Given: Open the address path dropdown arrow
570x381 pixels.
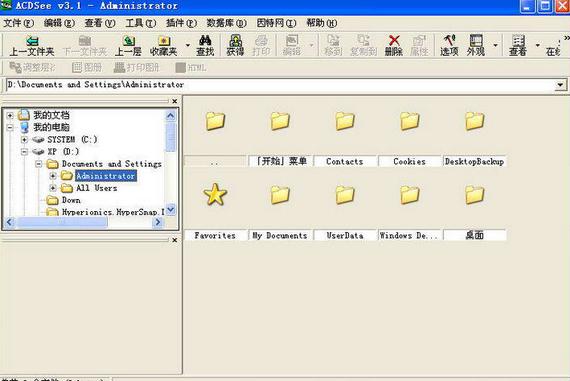Looking at the screenshot, I should tap(561, 85).
